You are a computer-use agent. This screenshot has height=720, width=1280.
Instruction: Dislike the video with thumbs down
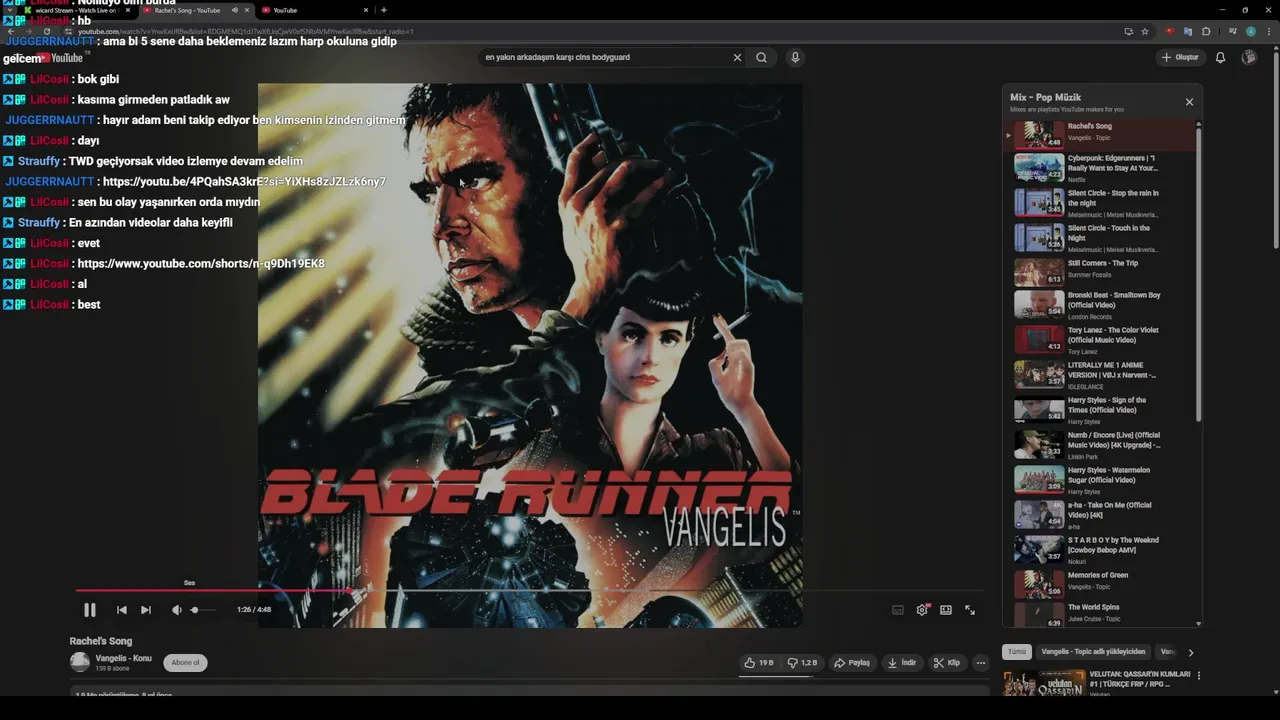pyautogui.click(x=803, y=663)
